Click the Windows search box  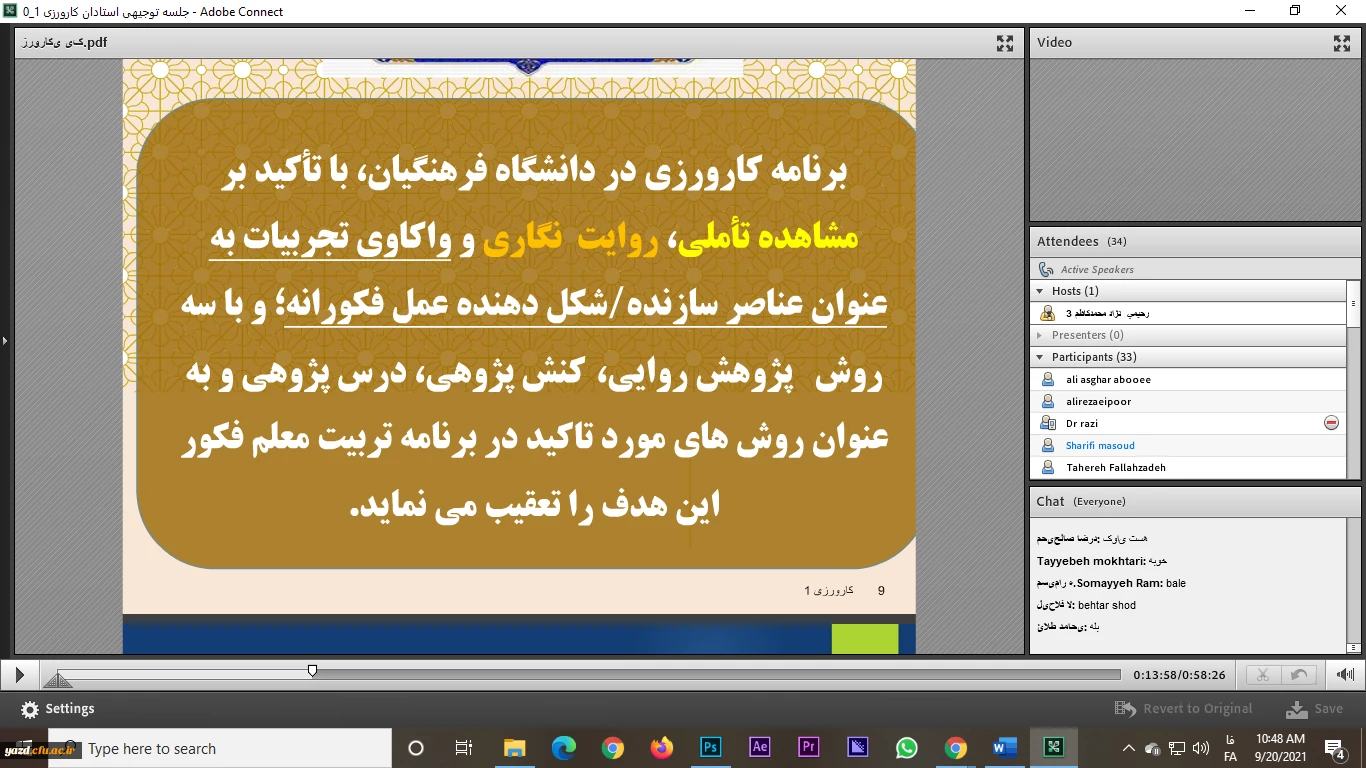[x=220, y=748]
